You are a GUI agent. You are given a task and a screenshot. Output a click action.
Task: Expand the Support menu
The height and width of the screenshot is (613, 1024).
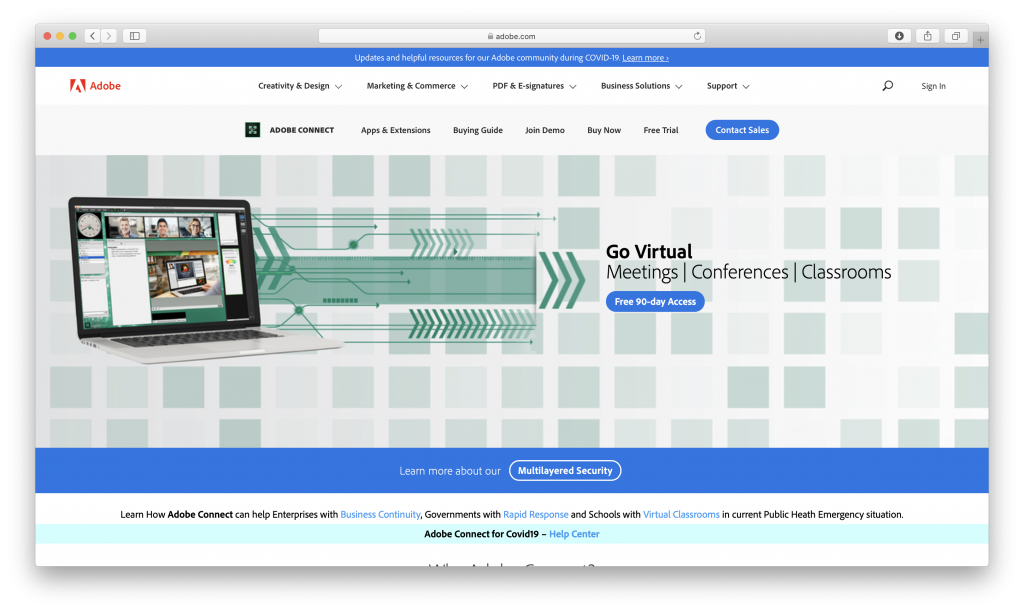728,86
